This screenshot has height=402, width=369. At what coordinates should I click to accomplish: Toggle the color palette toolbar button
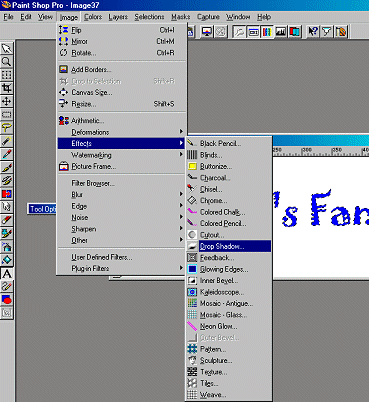267,32
